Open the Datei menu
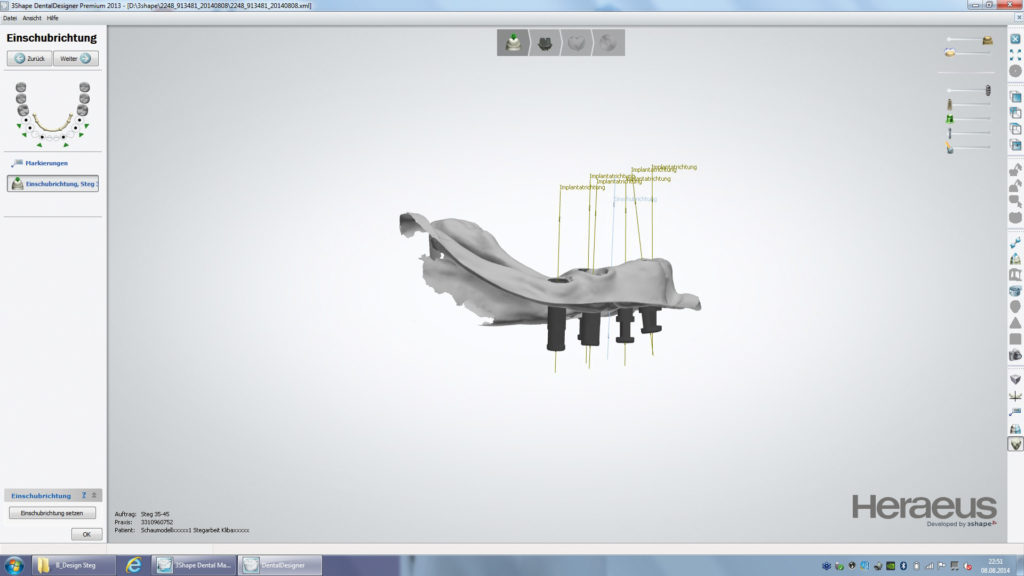The width and height of the screenshot is (1024, 576). pyautogui.click(x=10, y=18)
